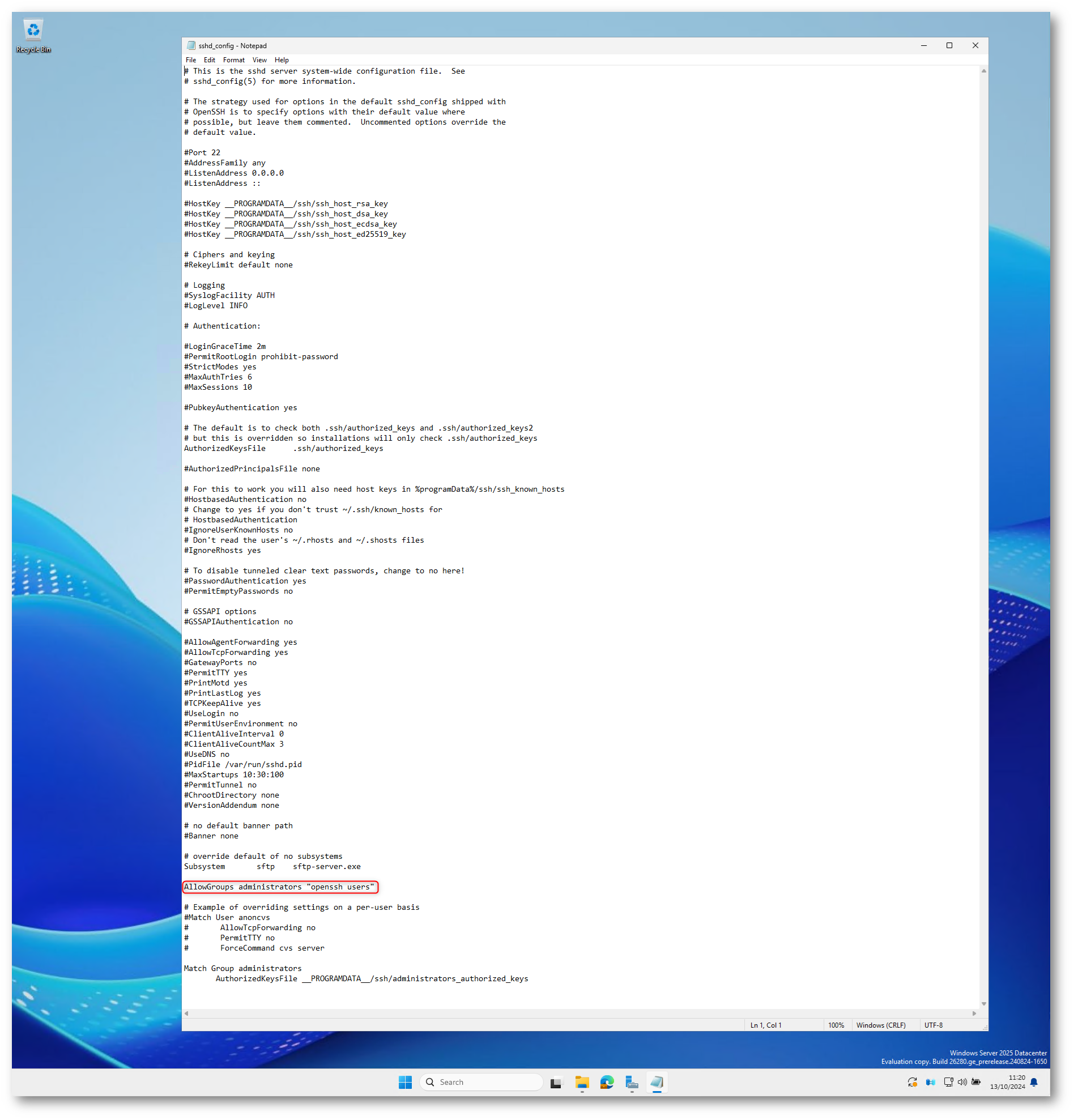Screen dimensions: 1074x1120
Task: Click the horizontal scrollbar right arrow
Action: 975,1013
